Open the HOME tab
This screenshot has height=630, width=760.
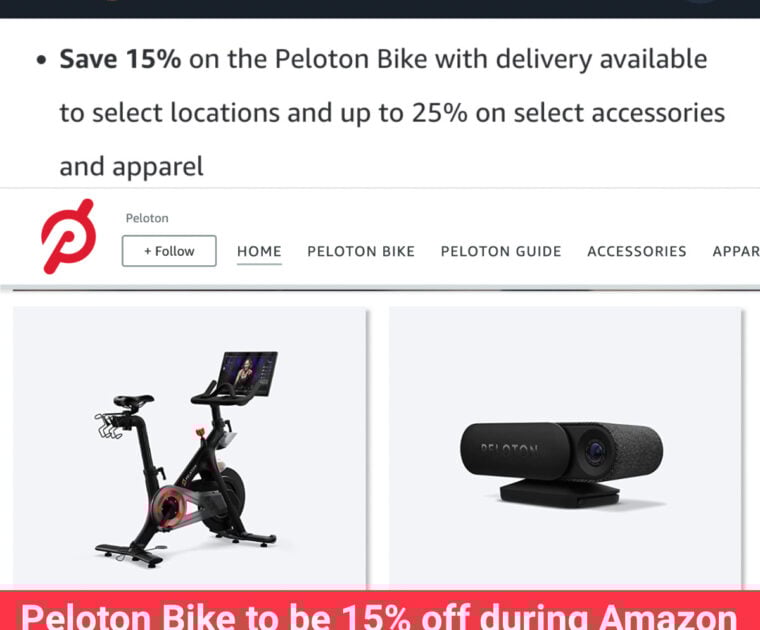click(259, 252)
